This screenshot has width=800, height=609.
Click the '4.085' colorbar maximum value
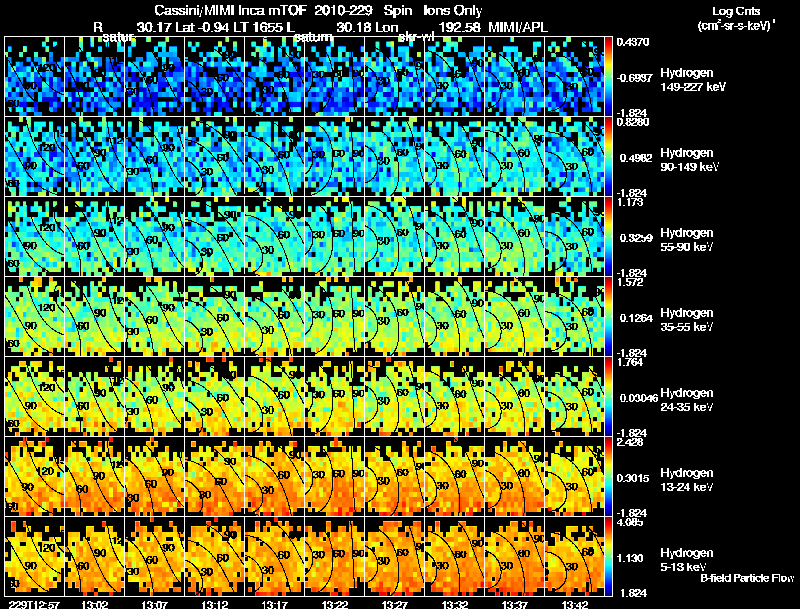pyautogui.click(x=630, y=522)
